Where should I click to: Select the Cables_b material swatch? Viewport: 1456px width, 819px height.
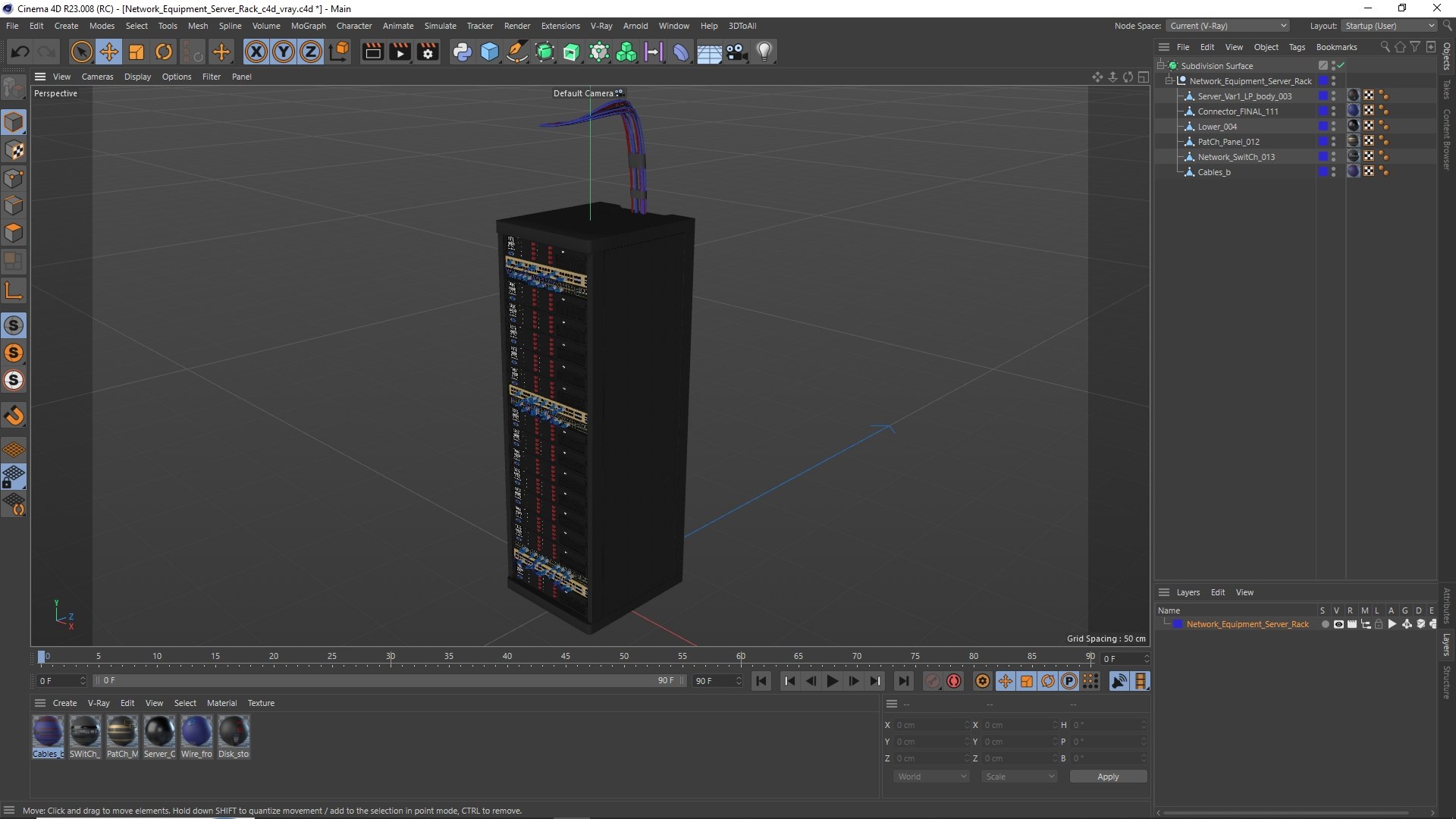[48, 737]
